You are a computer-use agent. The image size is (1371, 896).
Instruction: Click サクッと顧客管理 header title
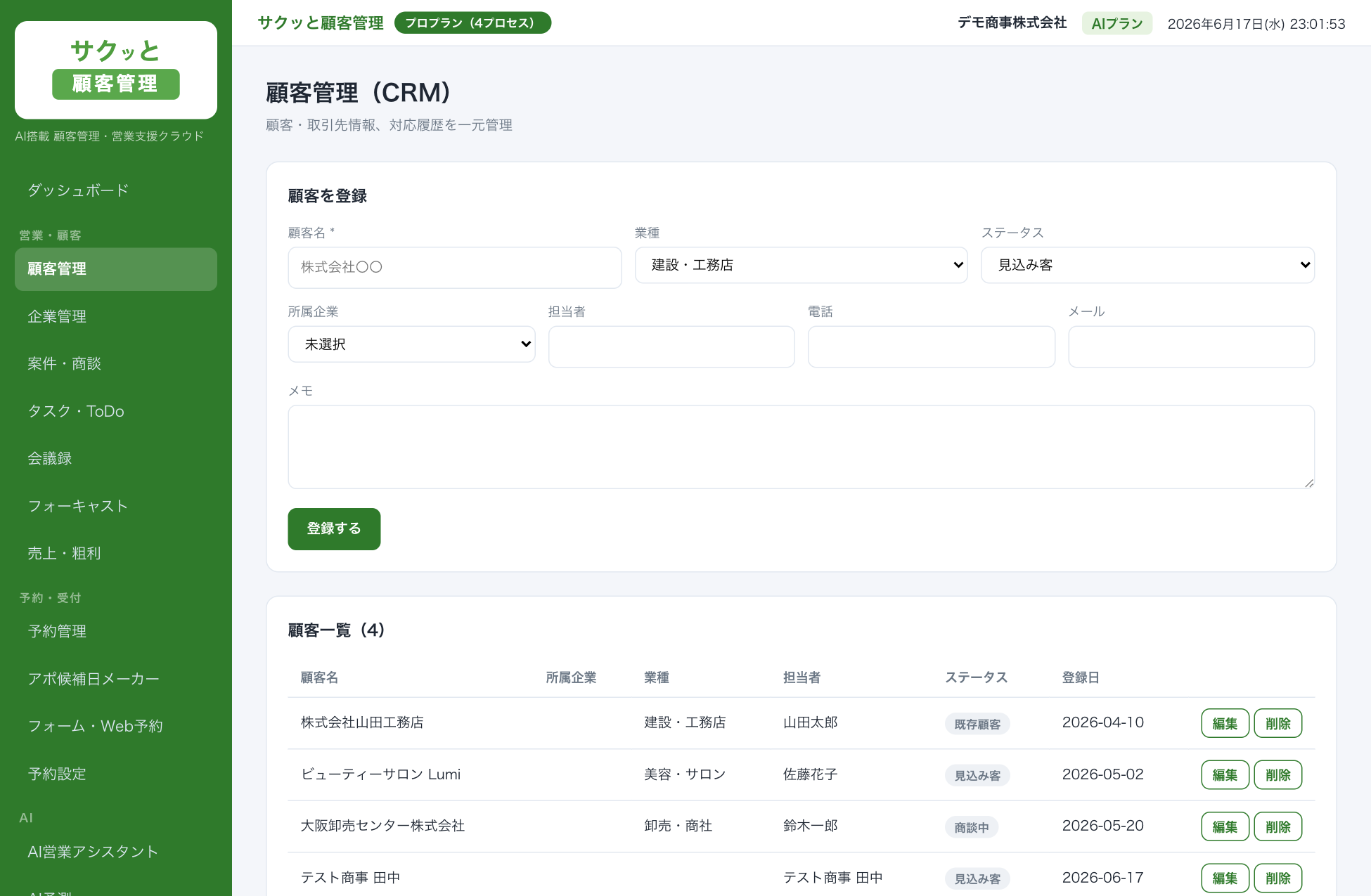click(x=321, y=23)
